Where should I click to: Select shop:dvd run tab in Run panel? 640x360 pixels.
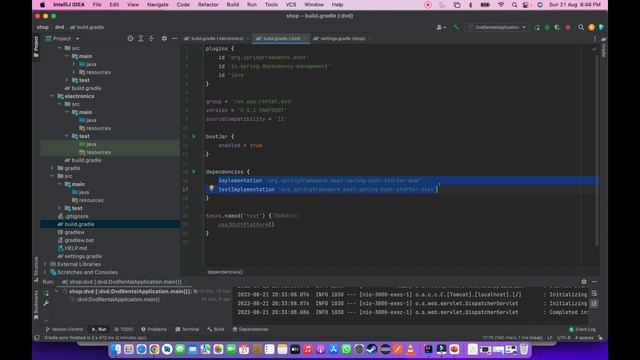124,282
